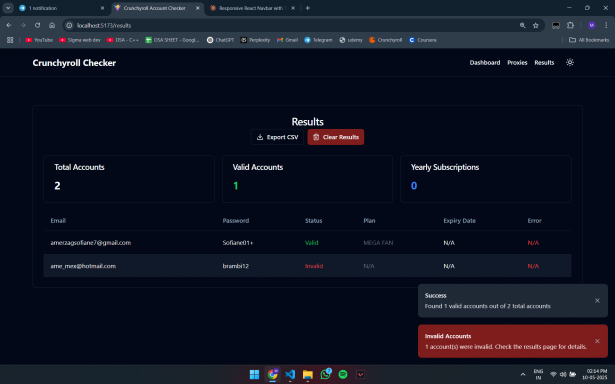615x384 pixels.
Task: Open the Chrome three-dot menu
Action: coord(606,25)
